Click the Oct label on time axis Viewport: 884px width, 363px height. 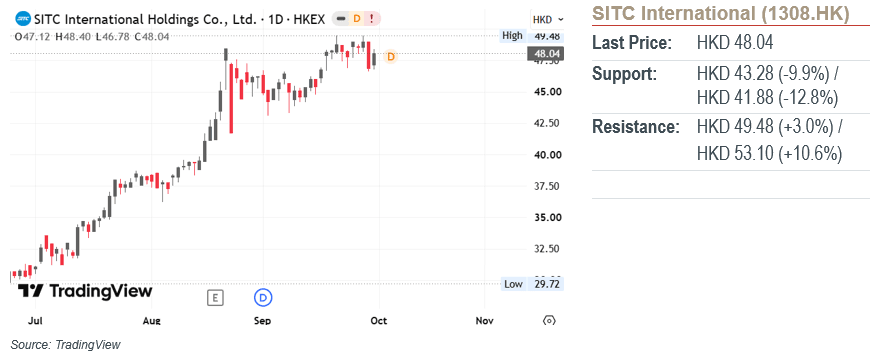(378, 321)
